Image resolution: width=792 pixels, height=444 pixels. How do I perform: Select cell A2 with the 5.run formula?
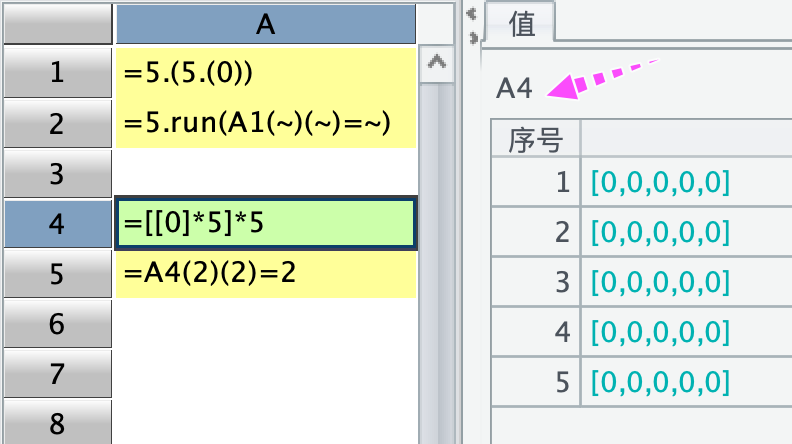pyautogui.click(x=266, y=123)
